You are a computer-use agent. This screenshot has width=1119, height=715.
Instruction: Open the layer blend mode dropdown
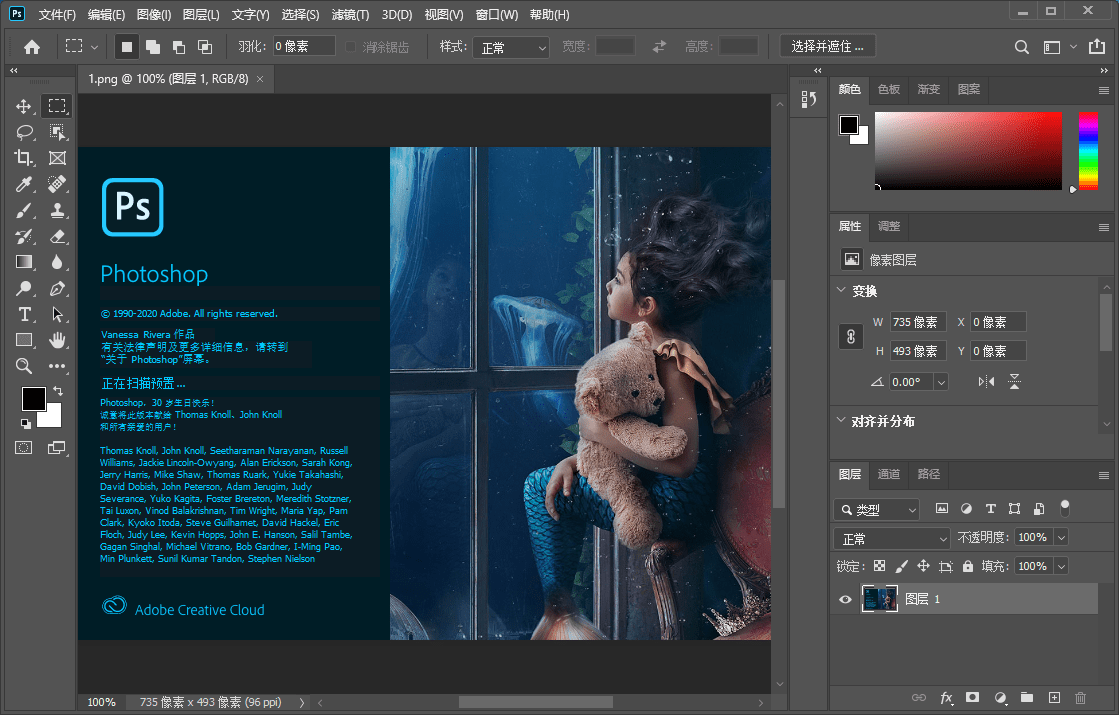click(891, 538)
